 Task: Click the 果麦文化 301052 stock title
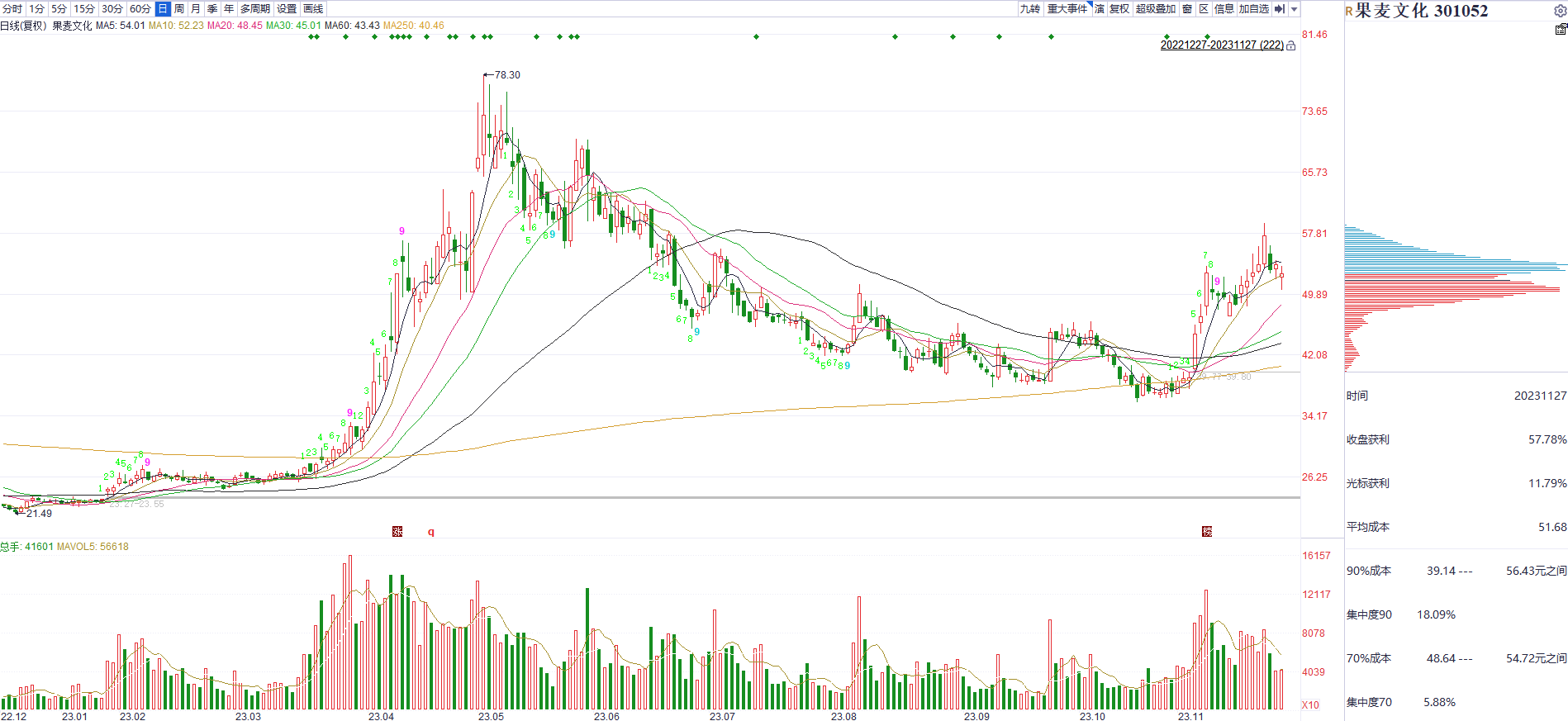point(1422,11)
